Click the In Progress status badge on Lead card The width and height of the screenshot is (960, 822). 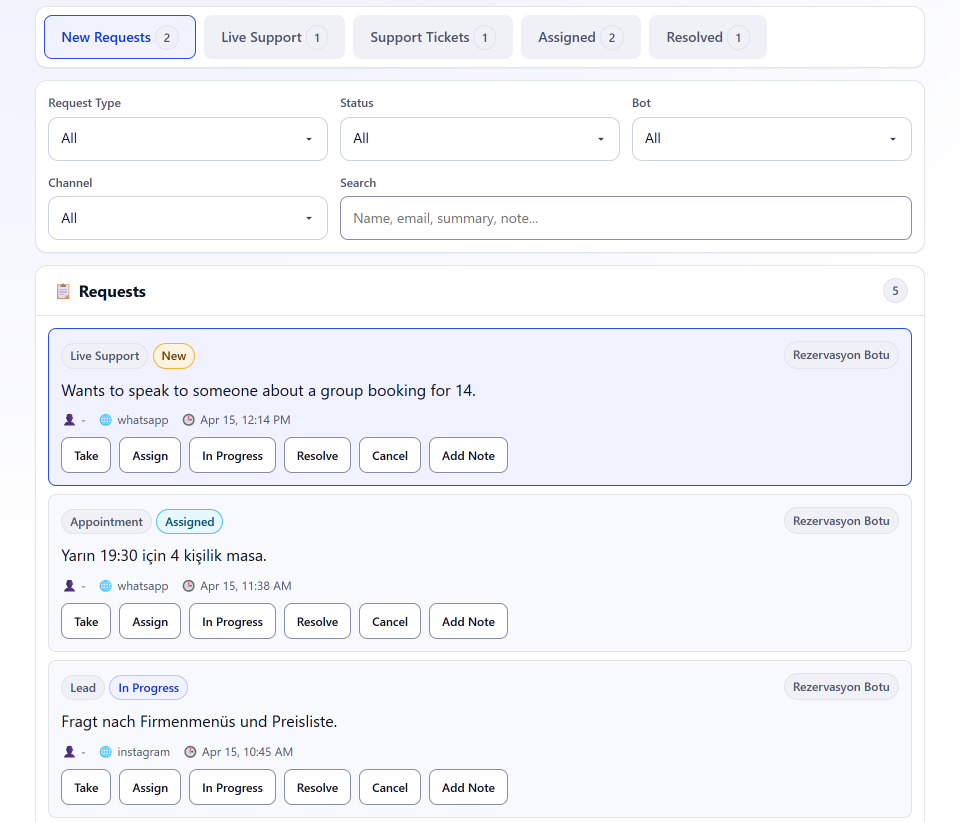(149, 688)
